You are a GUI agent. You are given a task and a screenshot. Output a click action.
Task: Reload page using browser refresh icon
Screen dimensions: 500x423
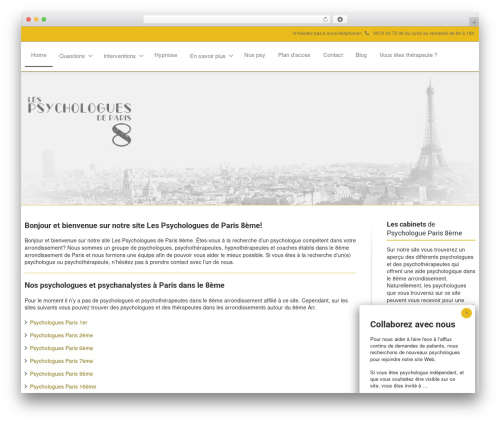point(325,19)
